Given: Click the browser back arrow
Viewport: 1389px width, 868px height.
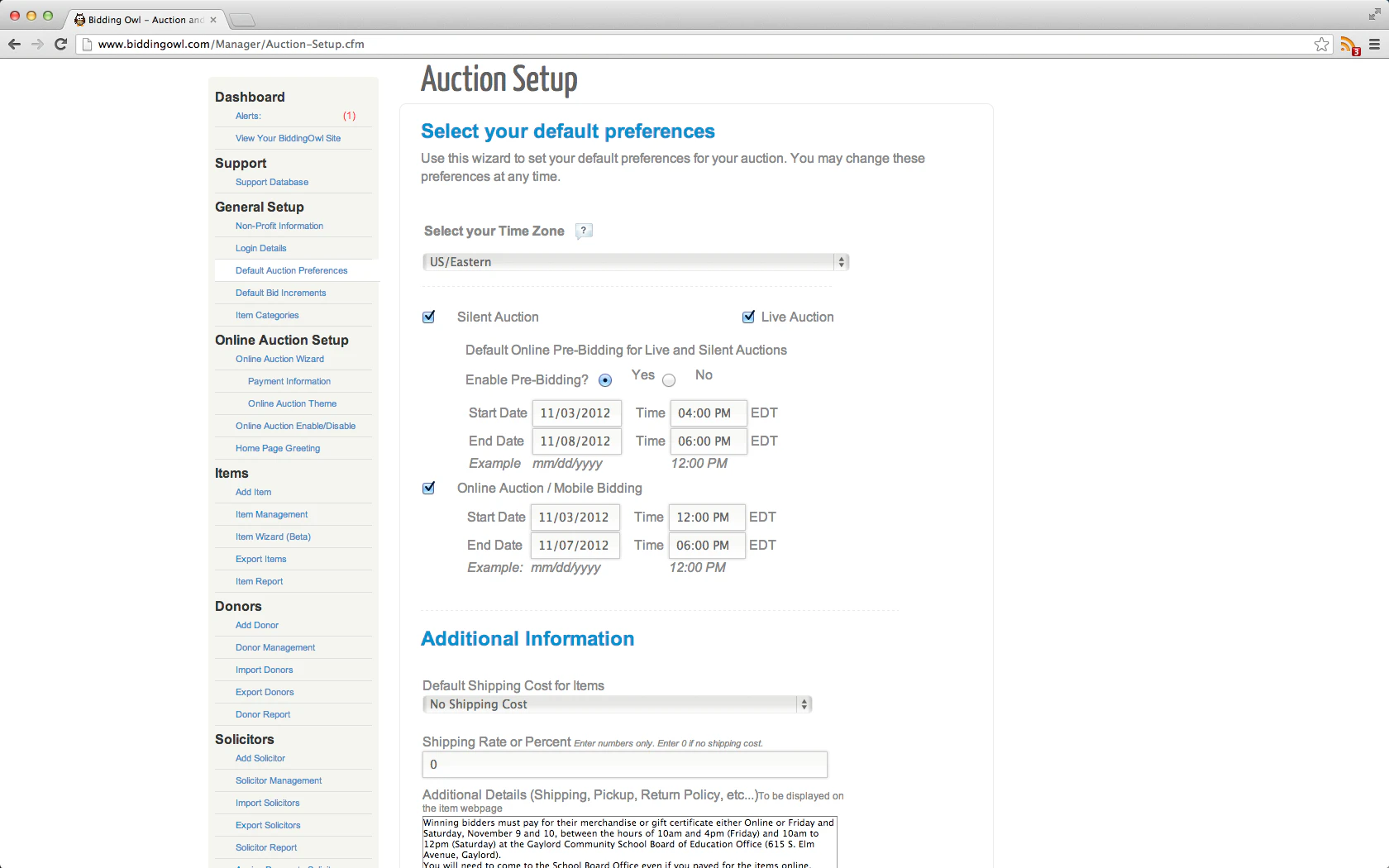Looking at the screenshot, I should point(14,44).
